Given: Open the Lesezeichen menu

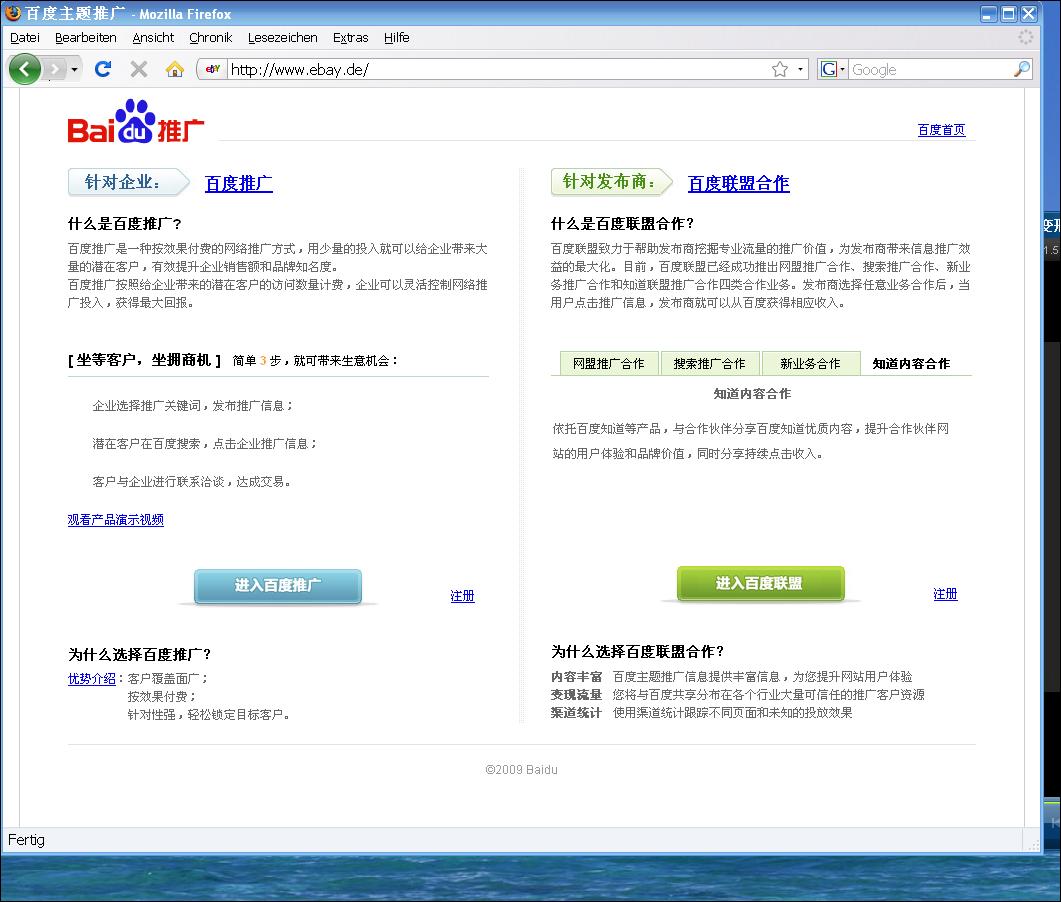Looking at the screenshot, I should coord(282,38).
